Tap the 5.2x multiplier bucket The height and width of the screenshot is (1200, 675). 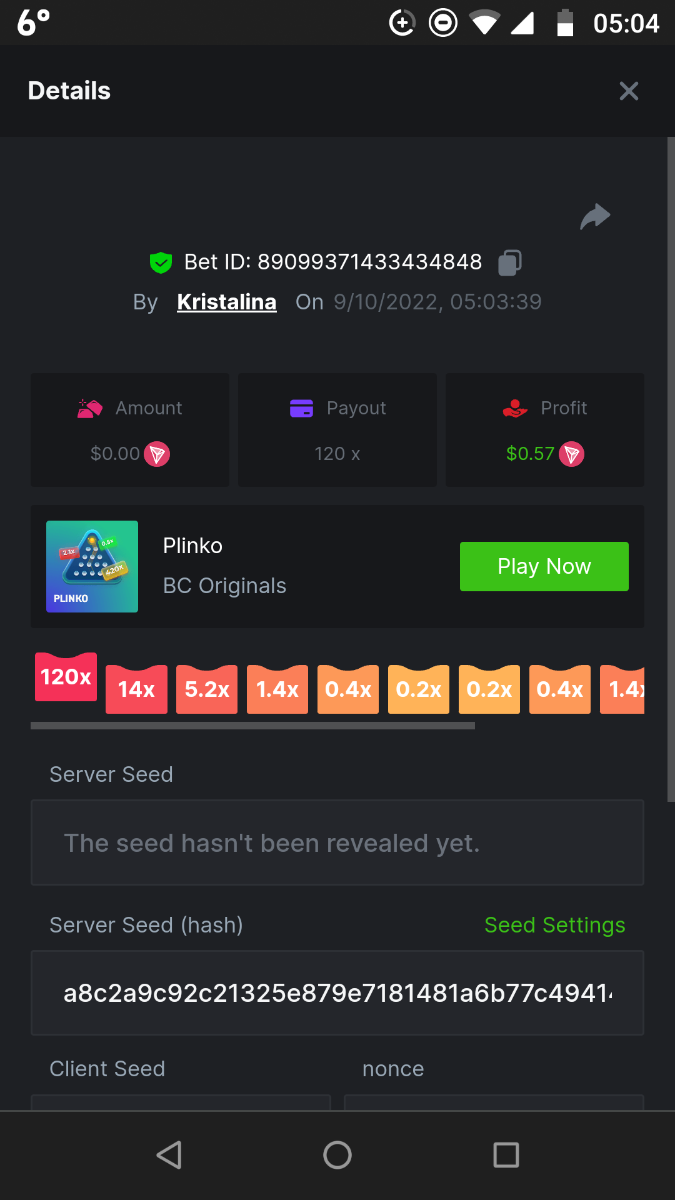point(207,689)
